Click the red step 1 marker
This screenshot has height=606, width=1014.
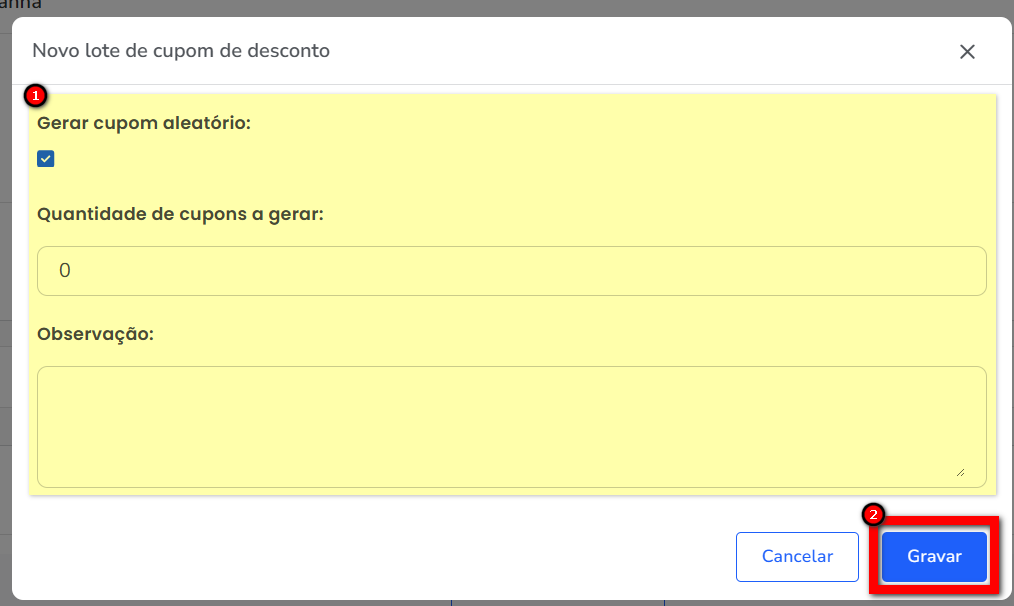tap(36, 96)
